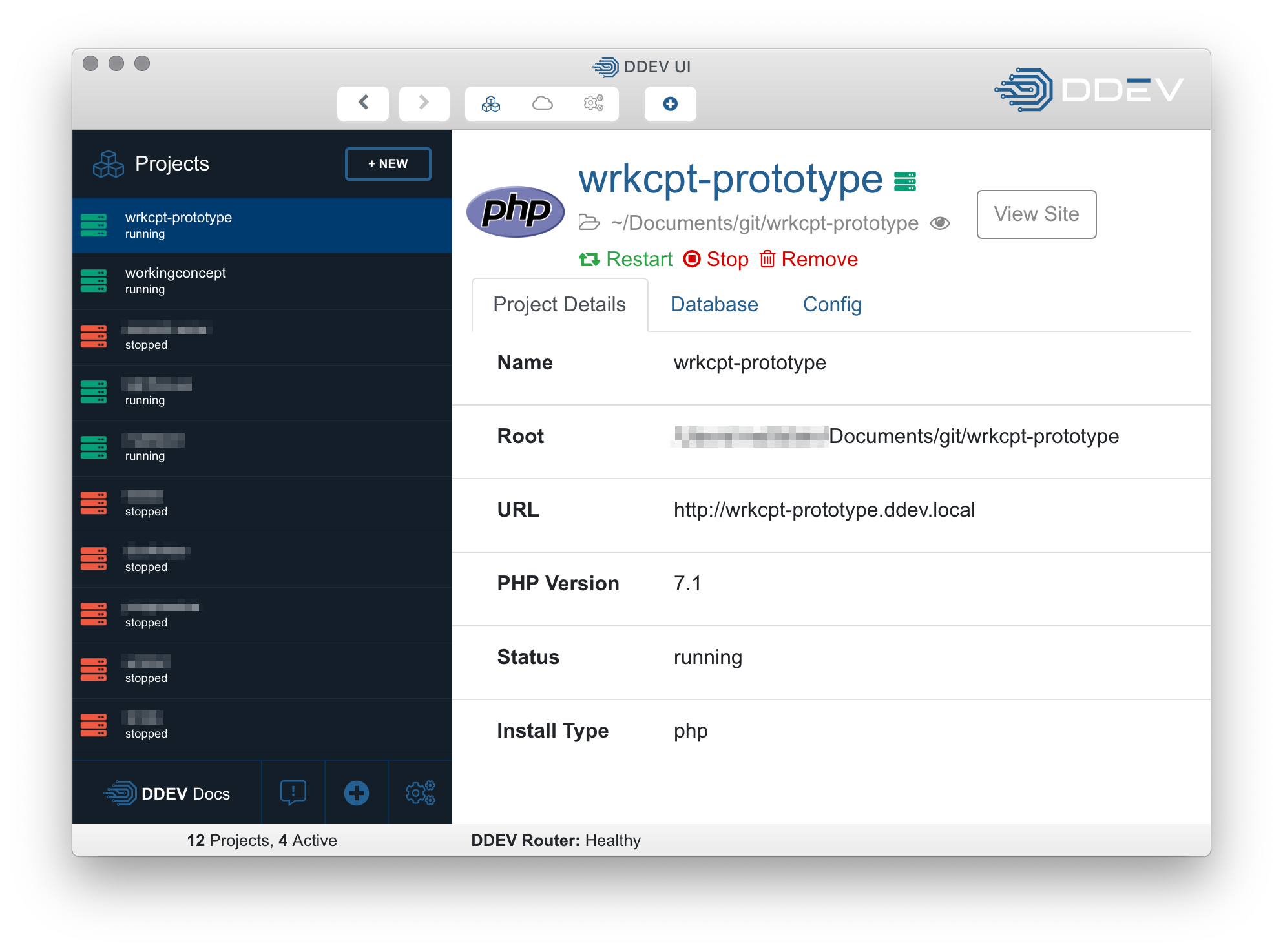Open the project folder icon beside the path
Viewport: 1283px width, 952px height.
589,223
